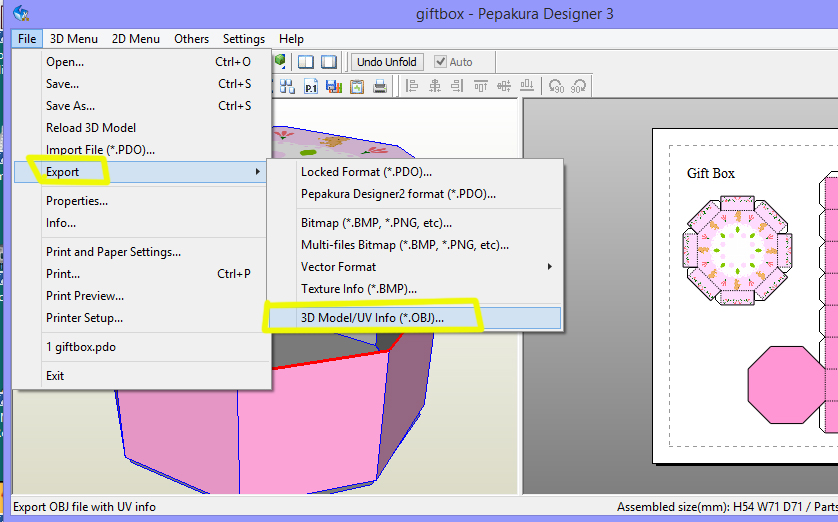This screenshot has width=838, height=522.
Task: Switch to split 3D/2D window layout
Action: click(x=306, y=62)
